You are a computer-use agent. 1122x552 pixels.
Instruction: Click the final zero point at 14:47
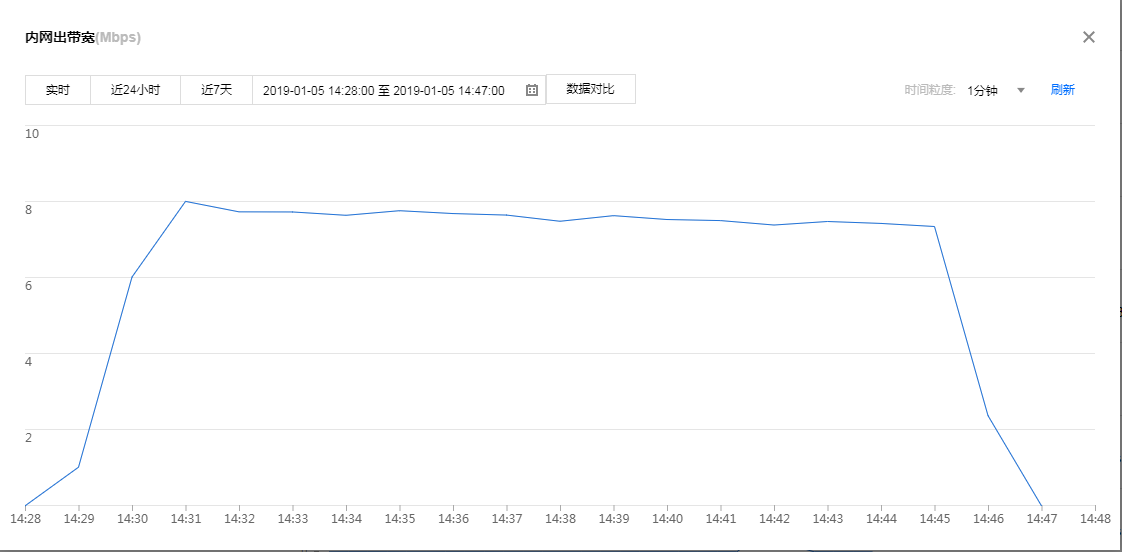click(x=1042, y=505)
